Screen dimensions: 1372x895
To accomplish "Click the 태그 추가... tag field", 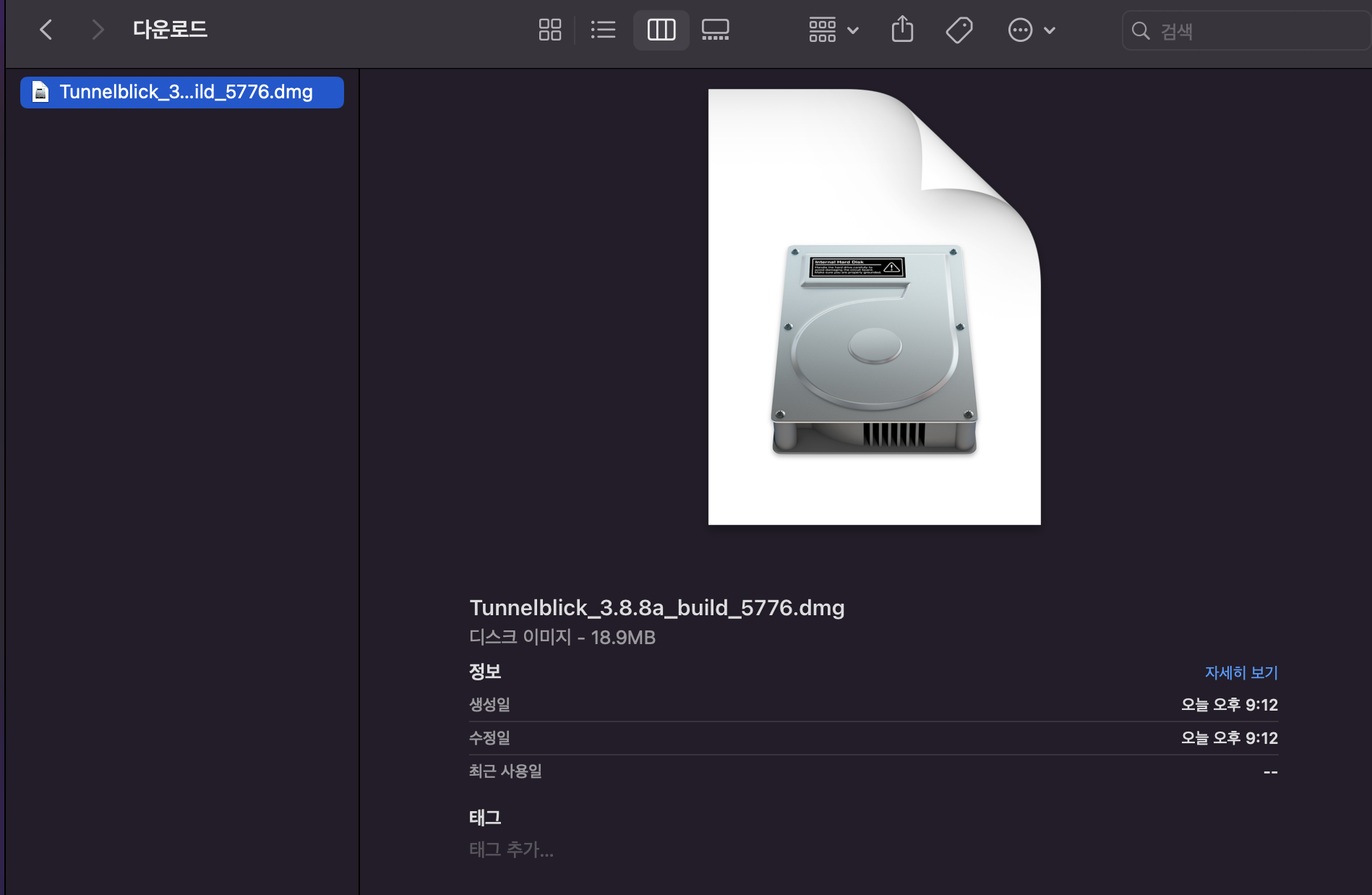I will (x=511, y=849).
